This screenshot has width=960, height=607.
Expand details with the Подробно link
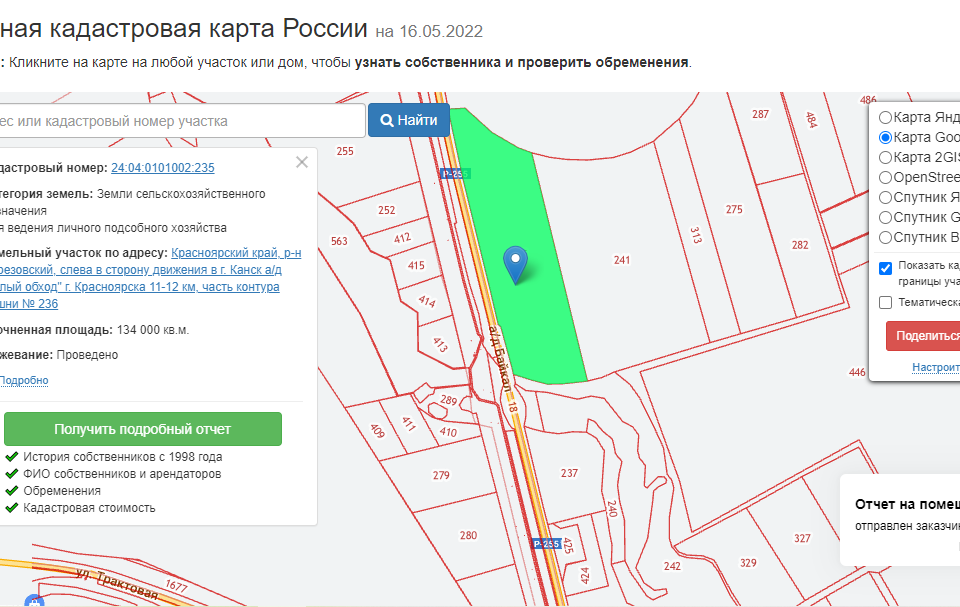[x=24, y=381]
